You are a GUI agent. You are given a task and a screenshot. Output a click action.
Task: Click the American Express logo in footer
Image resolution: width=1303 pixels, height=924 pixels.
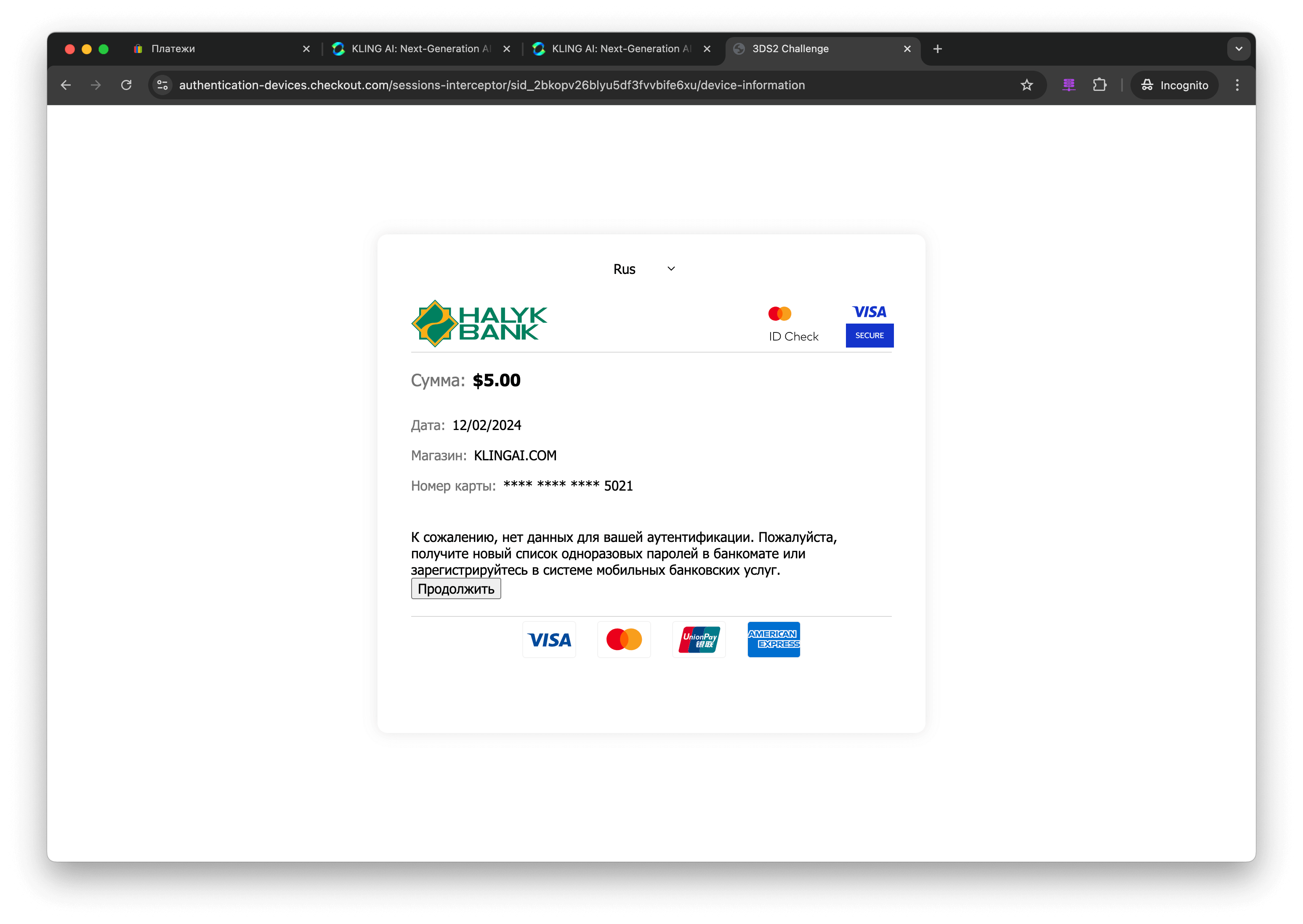coord(773,640)
